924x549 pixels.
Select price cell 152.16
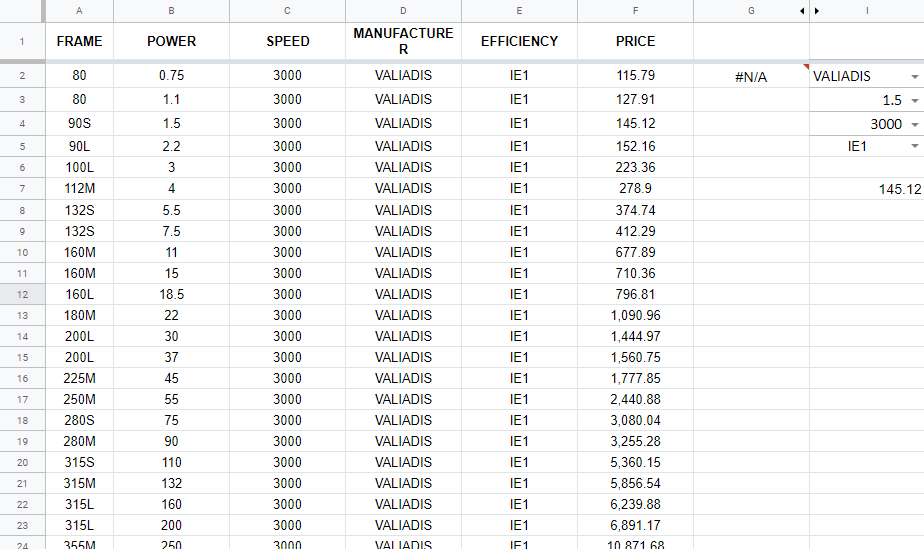[x=635, y=146]
